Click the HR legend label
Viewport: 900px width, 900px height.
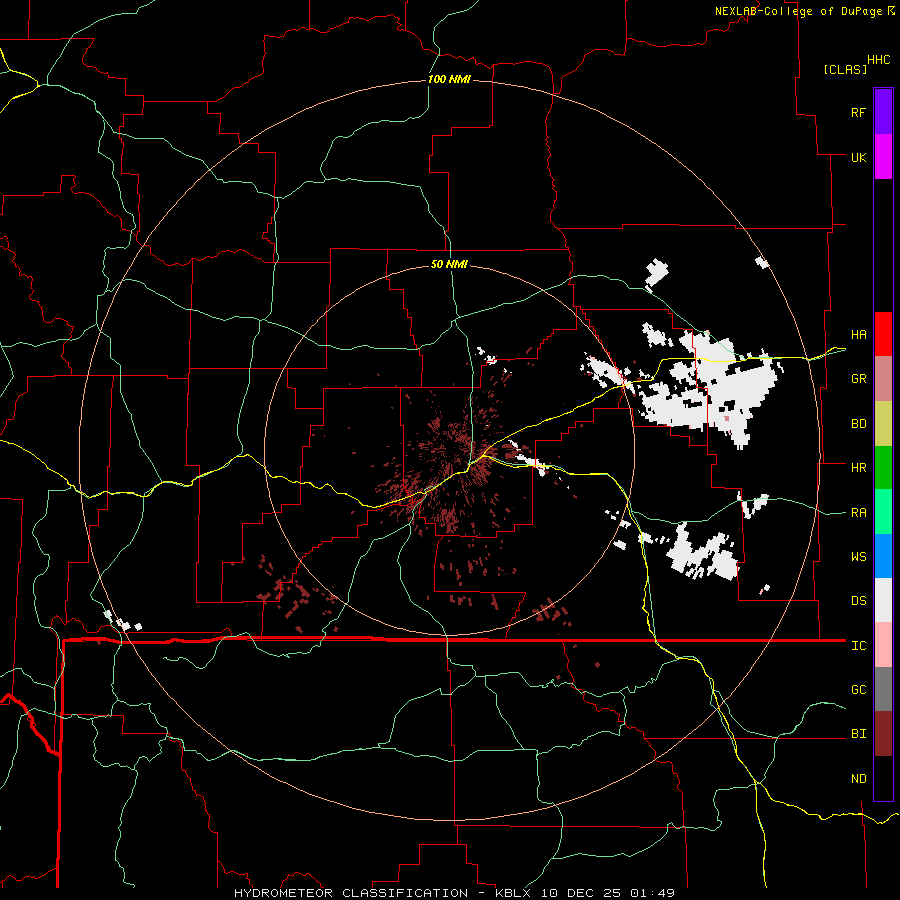pyautogui.click(x=858, y=468)
